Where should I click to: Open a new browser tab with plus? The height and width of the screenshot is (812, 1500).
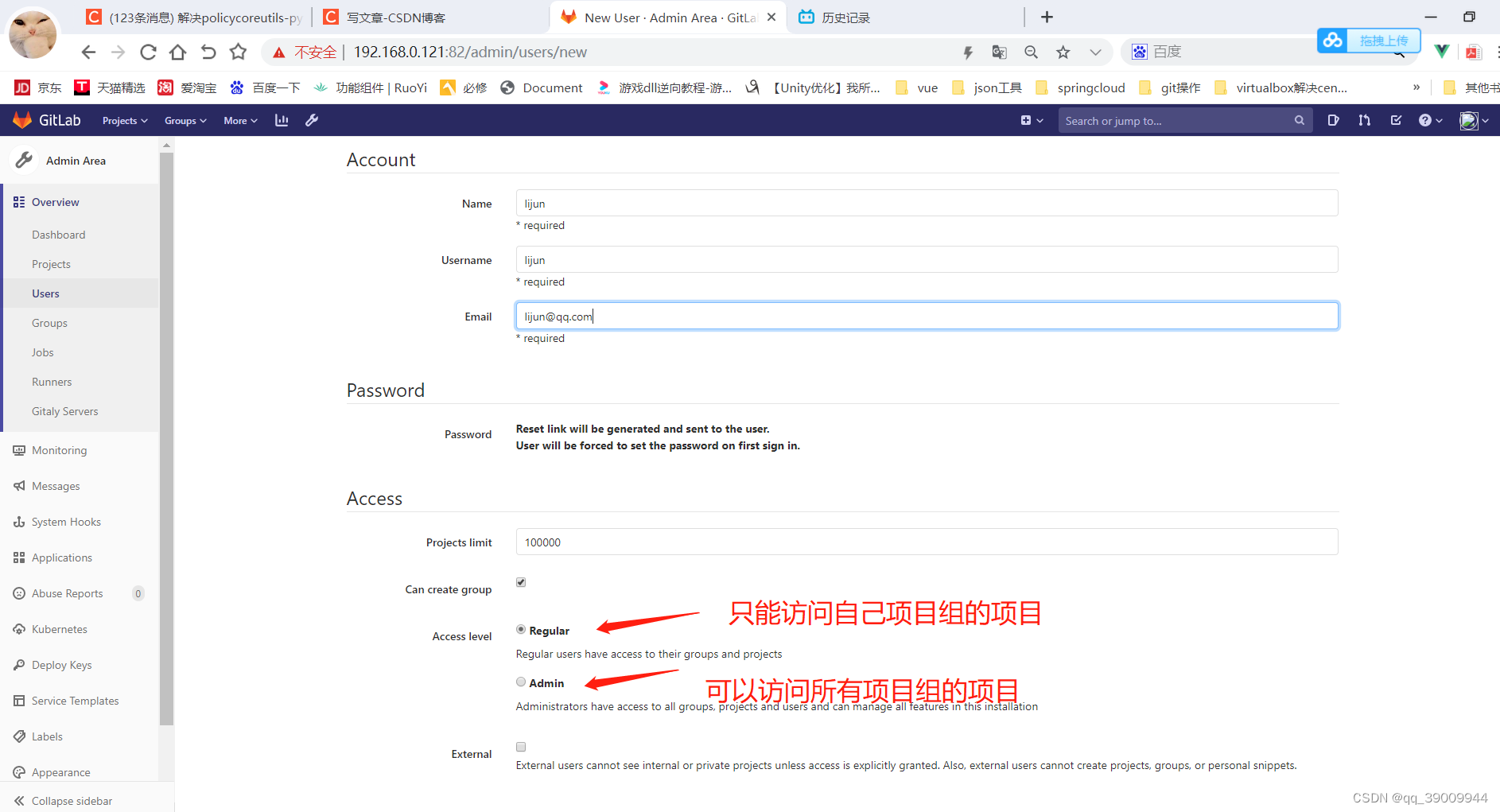tap(1047, 17)
